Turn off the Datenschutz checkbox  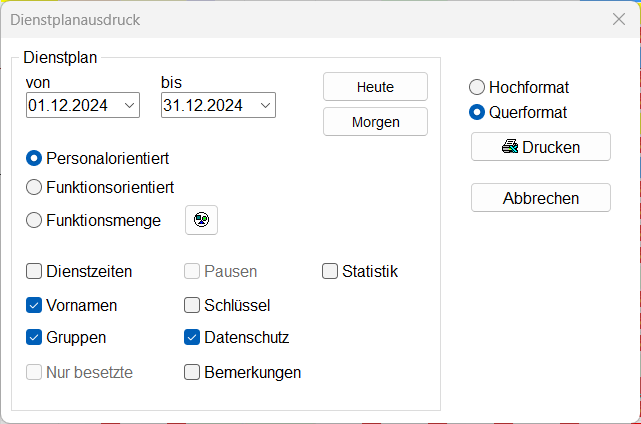tap(193, 338)
